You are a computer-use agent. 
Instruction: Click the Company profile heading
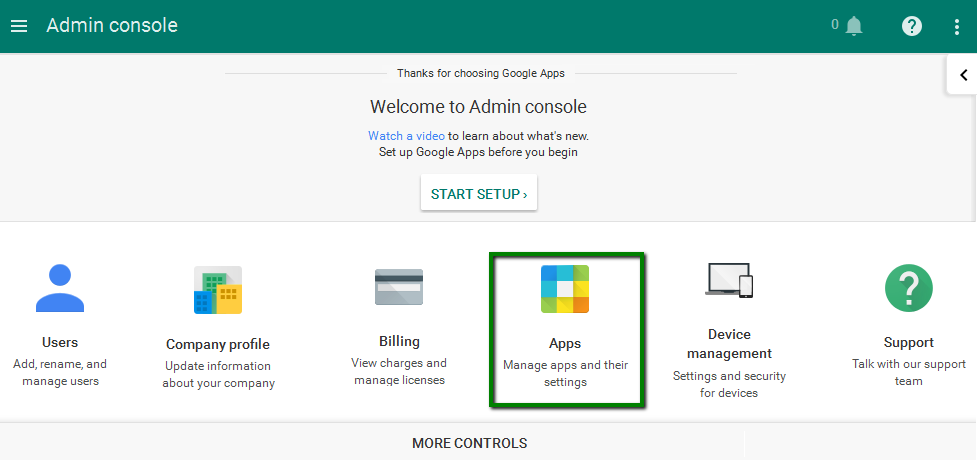coord(218,344)
